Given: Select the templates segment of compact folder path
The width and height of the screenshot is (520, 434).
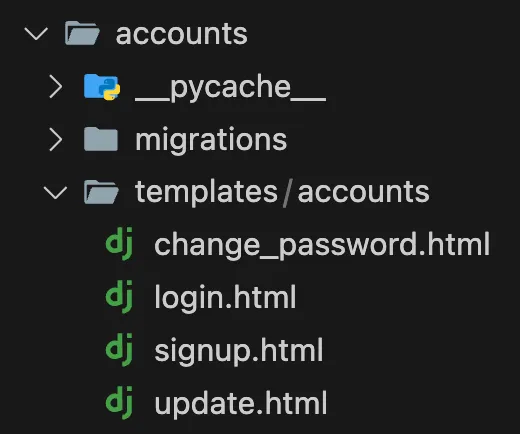Looking at the screenshot, I should (x=206, y=192).
